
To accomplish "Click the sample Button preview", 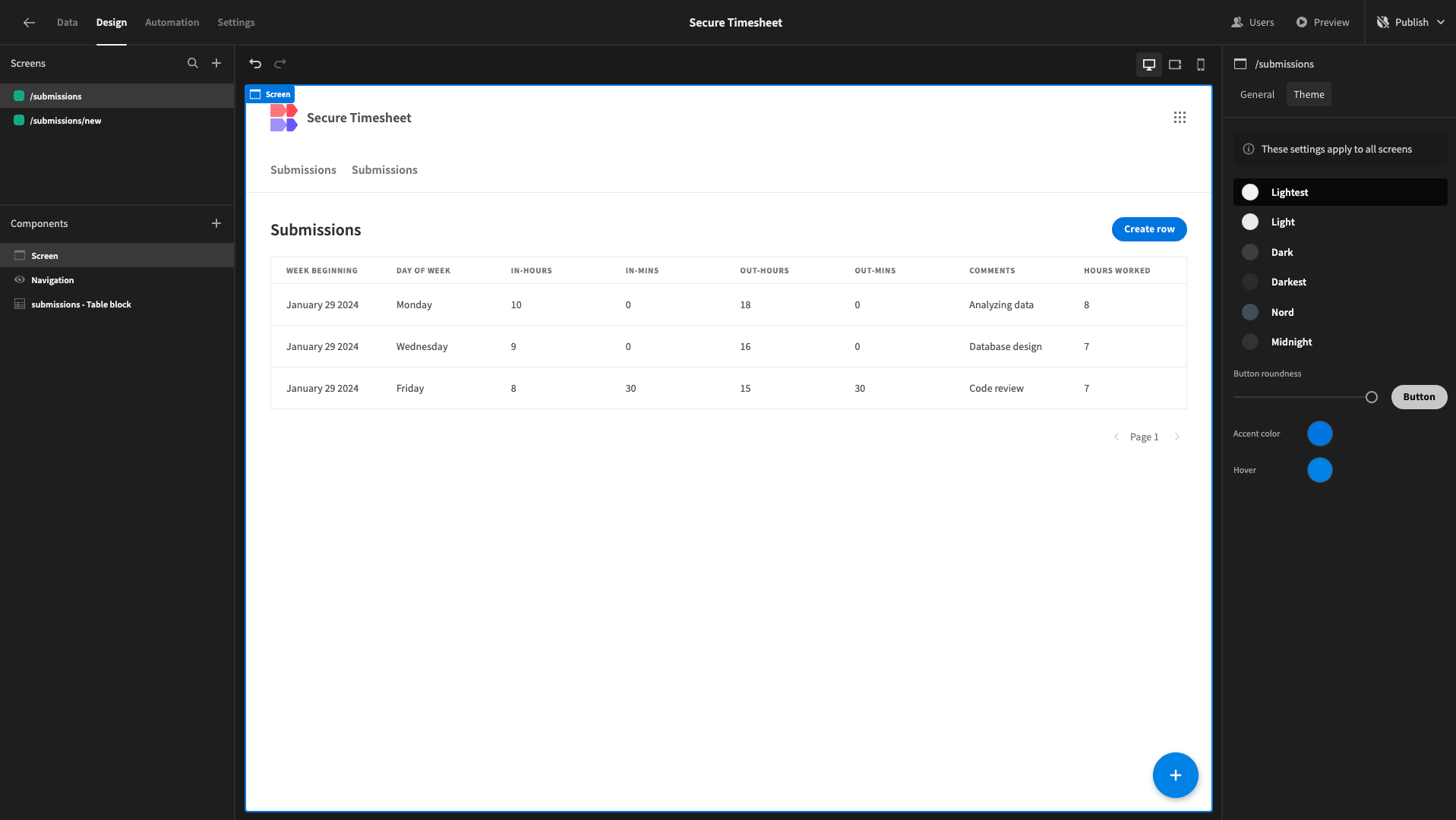I will [x=1419, y=397].
